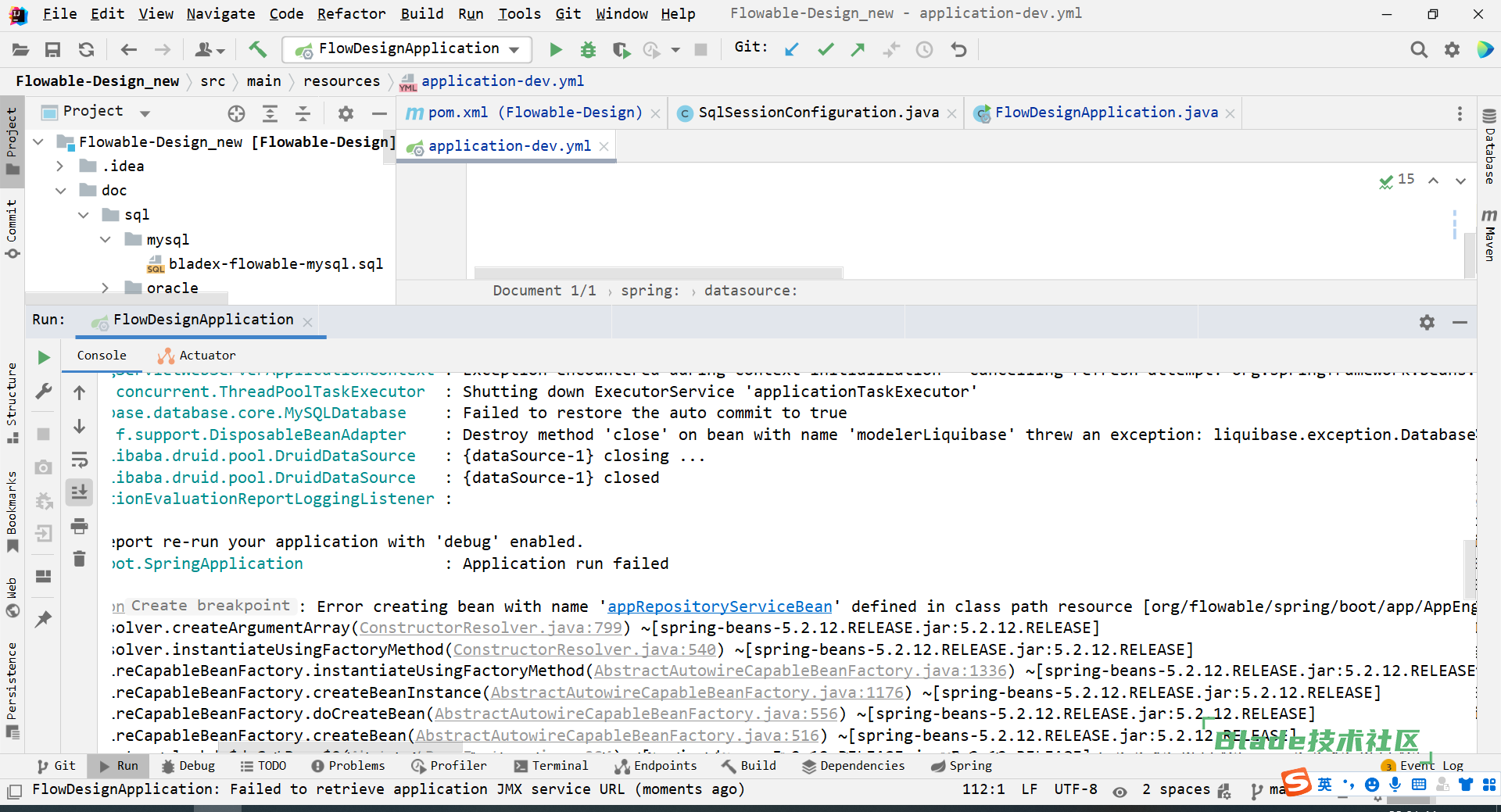Start debugging with the bug icon
1501x812 pixels.
(x=588, y=49)
